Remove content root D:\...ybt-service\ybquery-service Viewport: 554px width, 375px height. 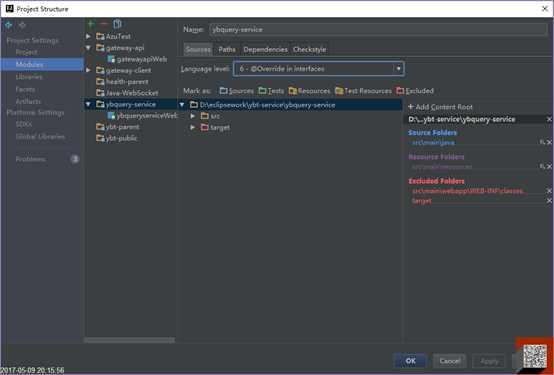pos(549,119)
